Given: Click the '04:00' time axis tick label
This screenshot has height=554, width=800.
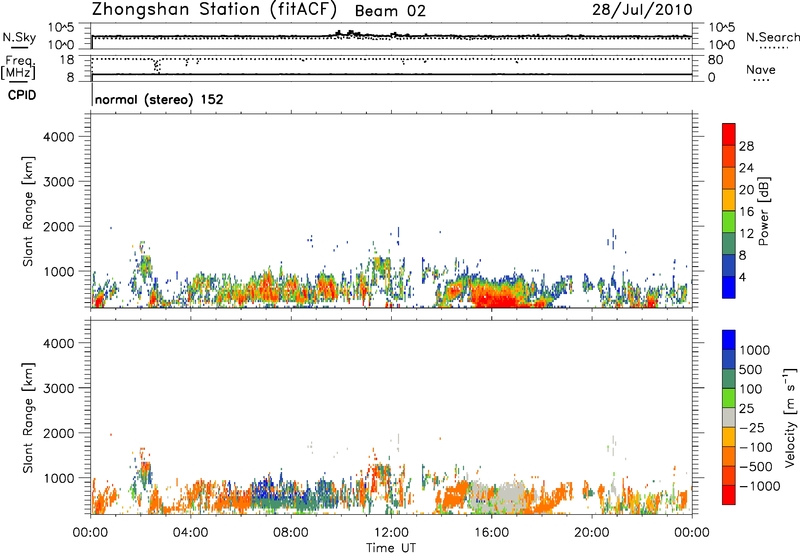Looking at the screenshot, I should 191,533.
